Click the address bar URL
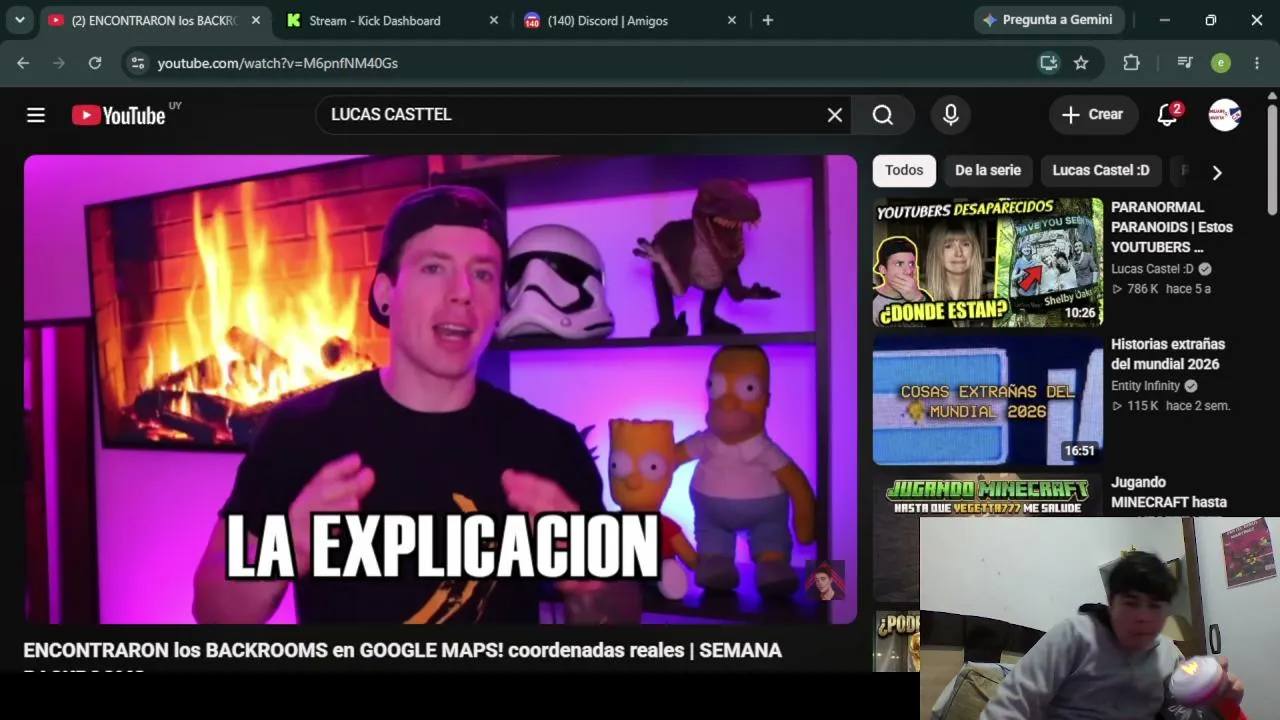 coord(278,63)
